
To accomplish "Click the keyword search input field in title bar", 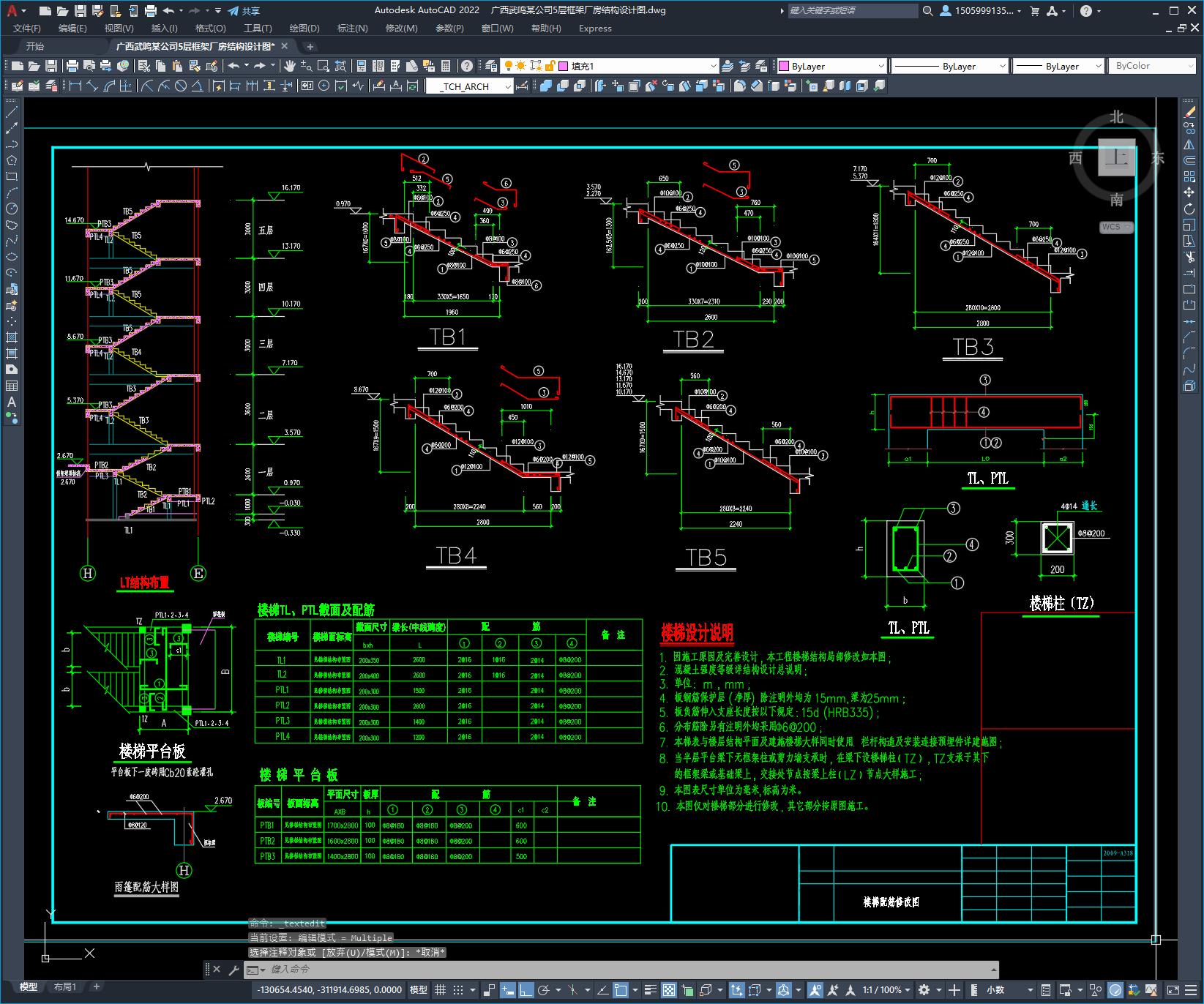I will click(853, 10).
